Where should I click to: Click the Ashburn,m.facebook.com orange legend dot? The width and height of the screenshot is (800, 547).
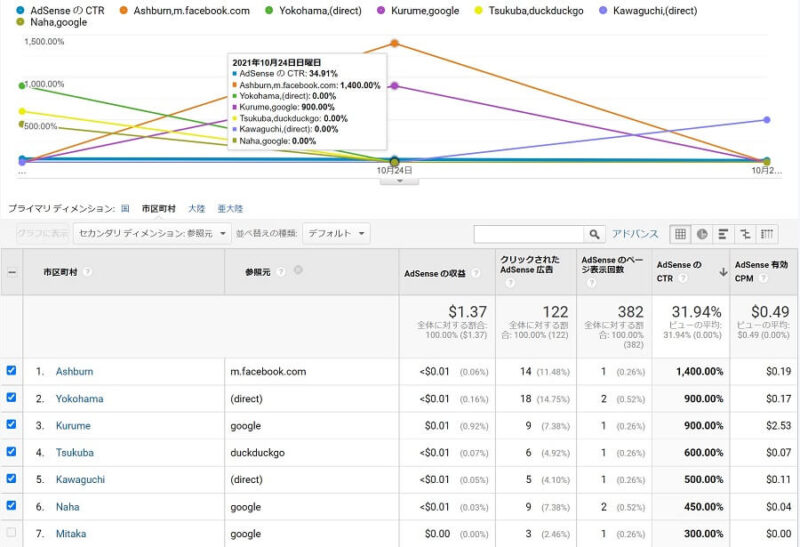pyautogui.click(x=123, y=10)
